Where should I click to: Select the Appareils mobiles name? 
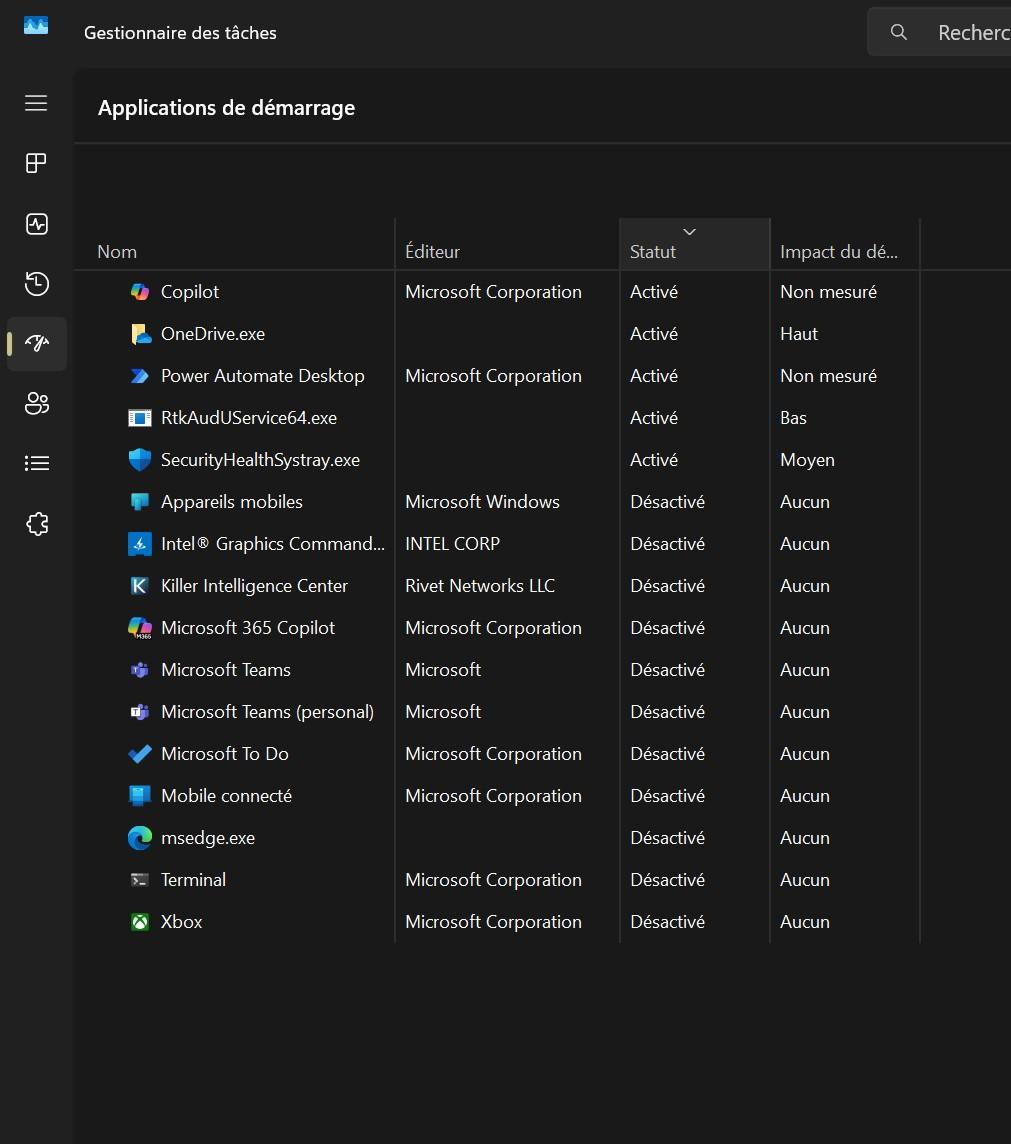click(x=232, y=502)
